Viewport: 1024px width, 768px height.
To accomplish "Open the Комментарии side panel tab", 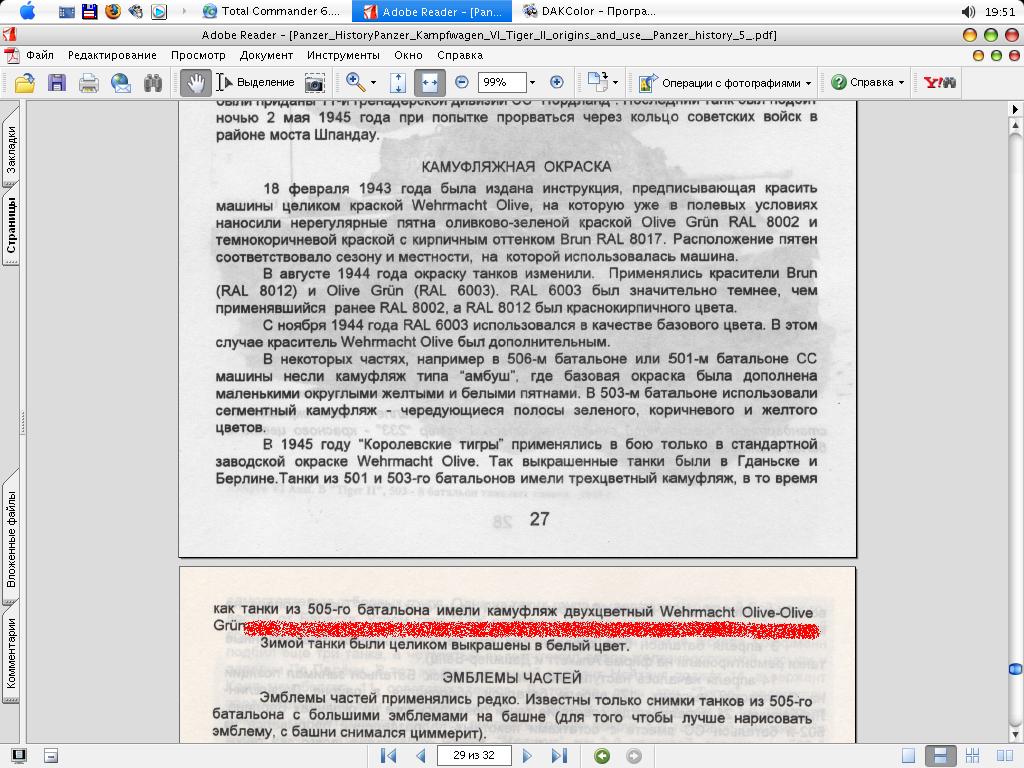I will (11, 652).
